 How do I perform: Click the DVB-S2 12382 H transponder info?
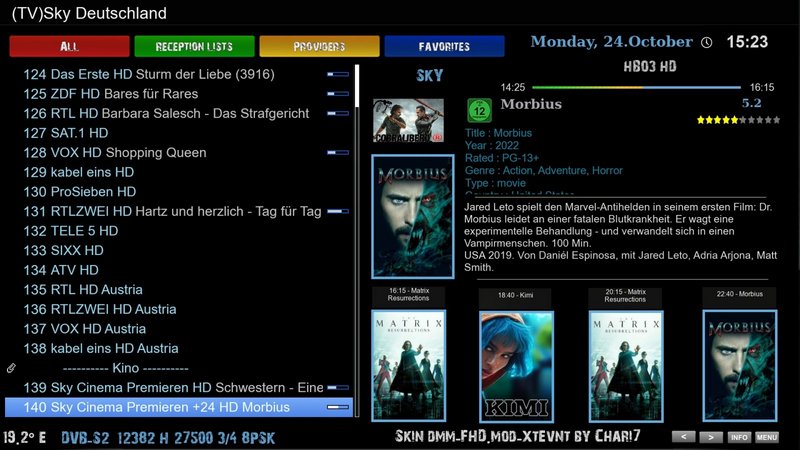(x=168, y=438)
